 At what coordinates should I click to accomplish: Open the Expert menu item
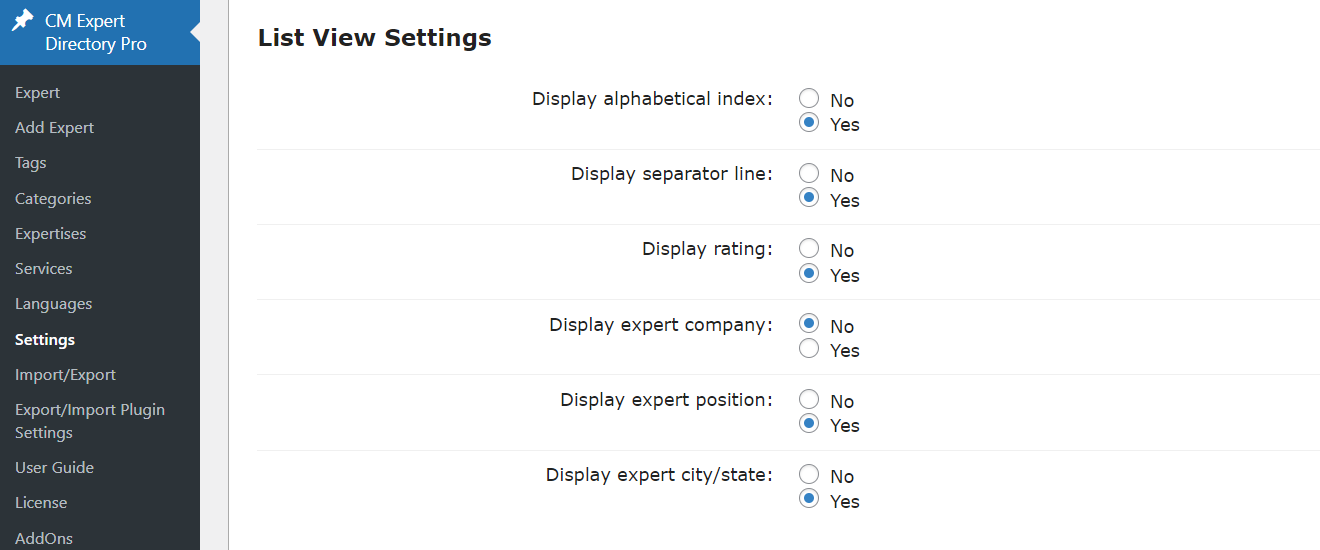point(38,93)
